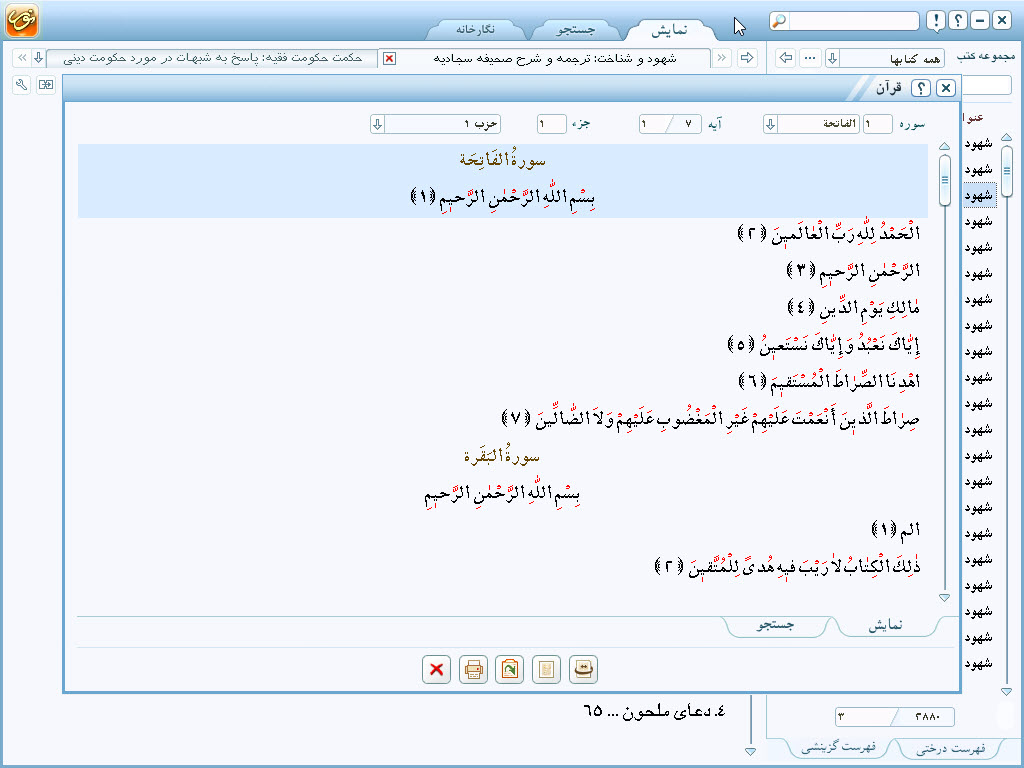Viewport: 1024px width, 768px height.
Task: Select the جستجو tab inside Quran panel
Action: coord(777,625)
